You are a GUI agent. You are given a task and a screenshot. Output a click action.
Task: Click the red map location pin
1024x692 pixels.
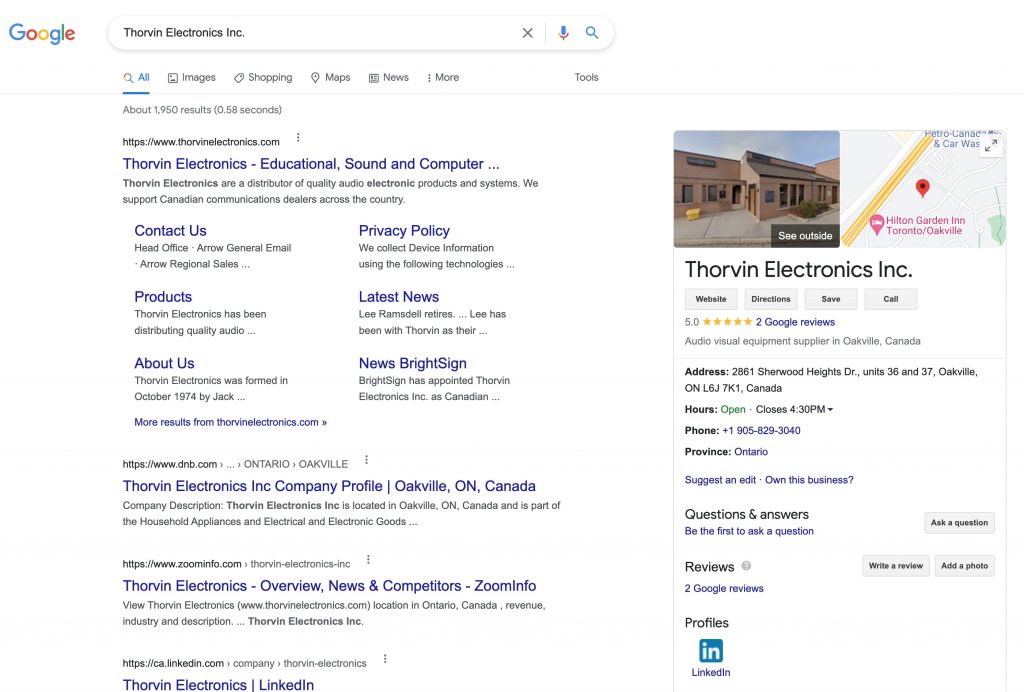click(922, 188)
